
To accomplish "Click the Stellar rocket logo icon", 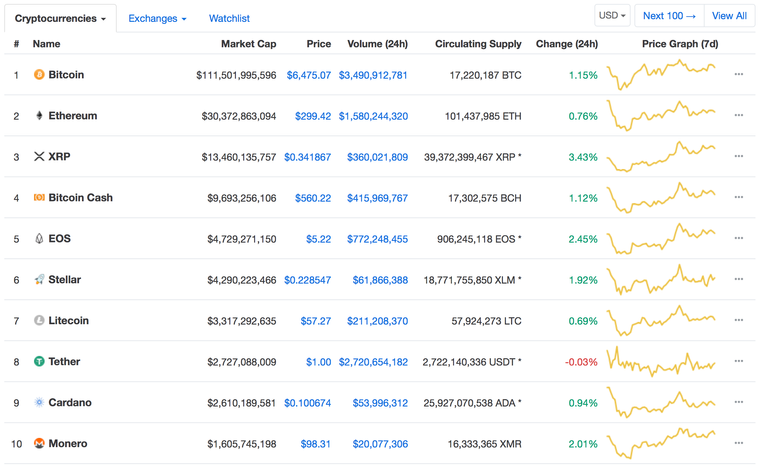I will click(39, 279).
